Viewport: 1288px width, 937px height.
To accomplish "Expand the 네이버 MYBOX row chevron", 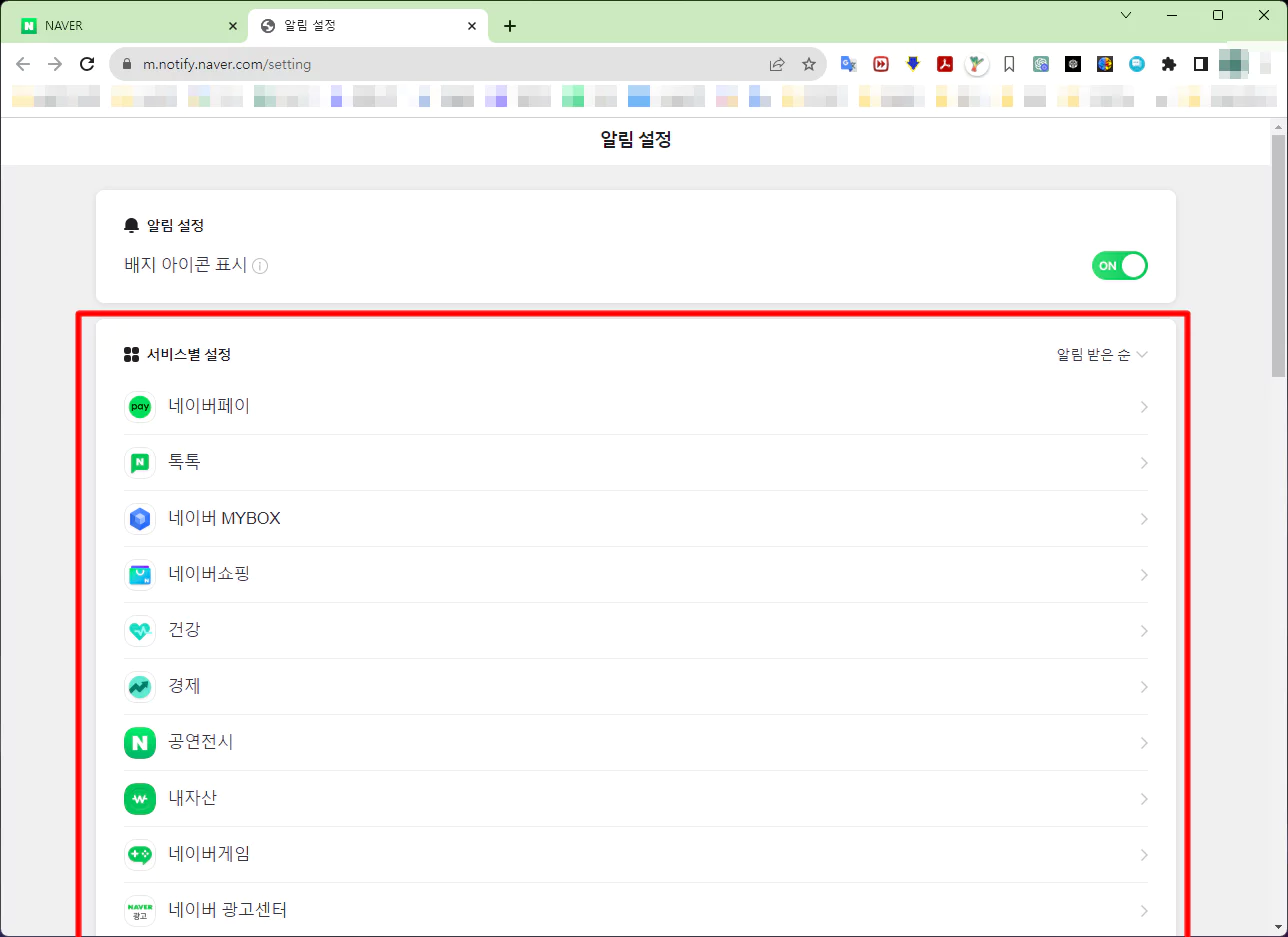I will [x=1143, y=519].
